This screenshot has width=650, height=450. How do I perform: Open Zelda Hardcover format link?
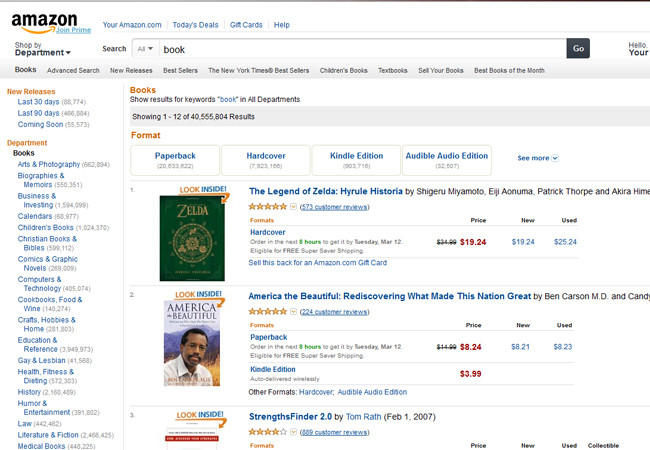[x=268, y=232]
